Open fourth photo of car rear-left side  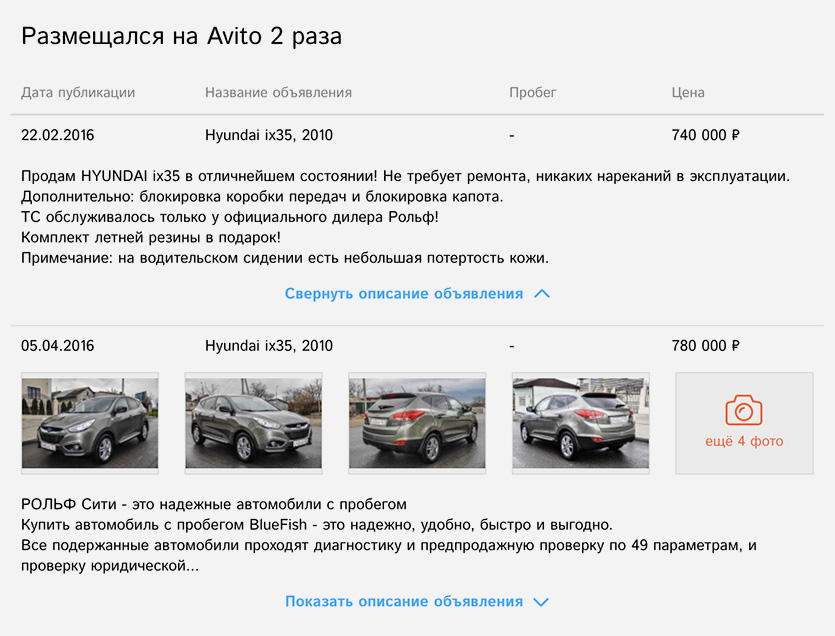pyautogui.click(x=580, y=423)
